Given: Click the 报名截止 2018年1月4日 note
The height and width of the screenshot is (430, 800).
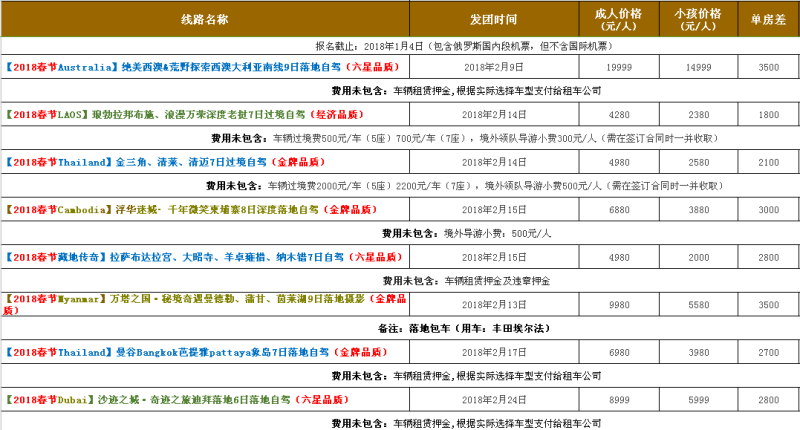Looking at the screenshot, I should pos(464,46).
